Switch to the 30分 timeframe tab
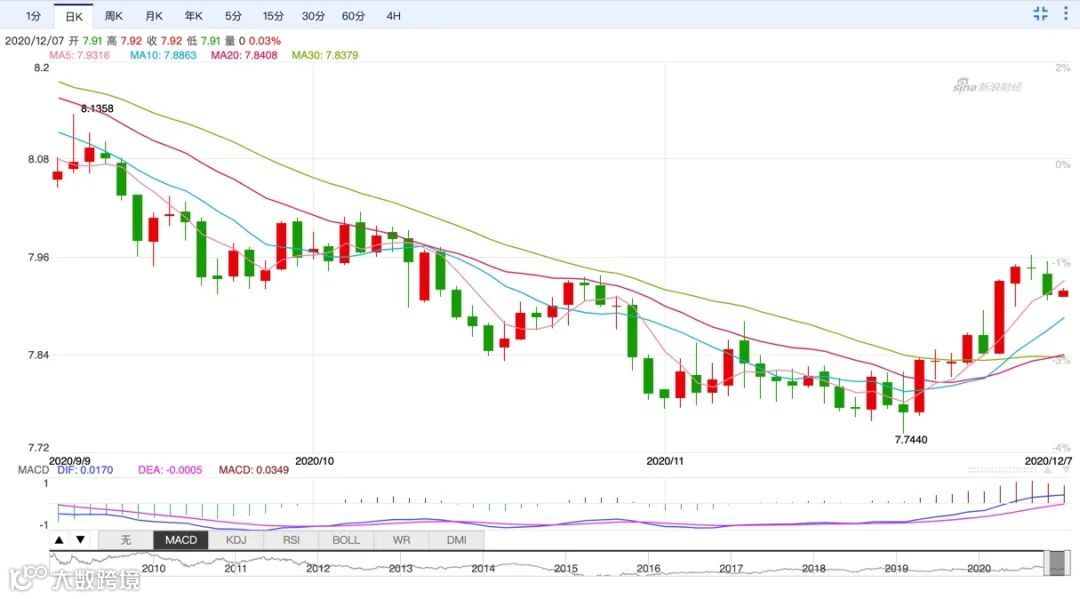 click(313, 15)
